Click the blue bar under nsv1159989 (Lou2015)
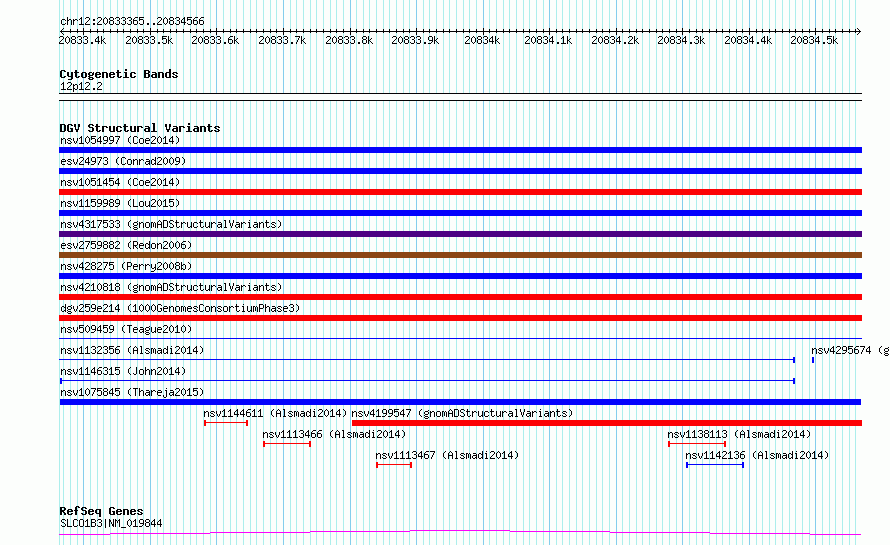890x545 pixels. click(x=460, y=213)
